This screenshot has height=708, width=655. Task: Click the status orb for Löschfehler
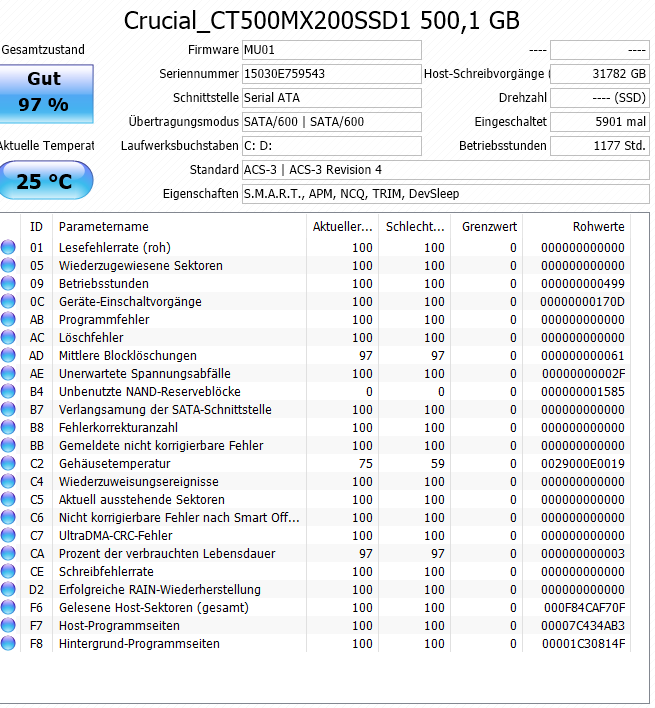(8, 337)
